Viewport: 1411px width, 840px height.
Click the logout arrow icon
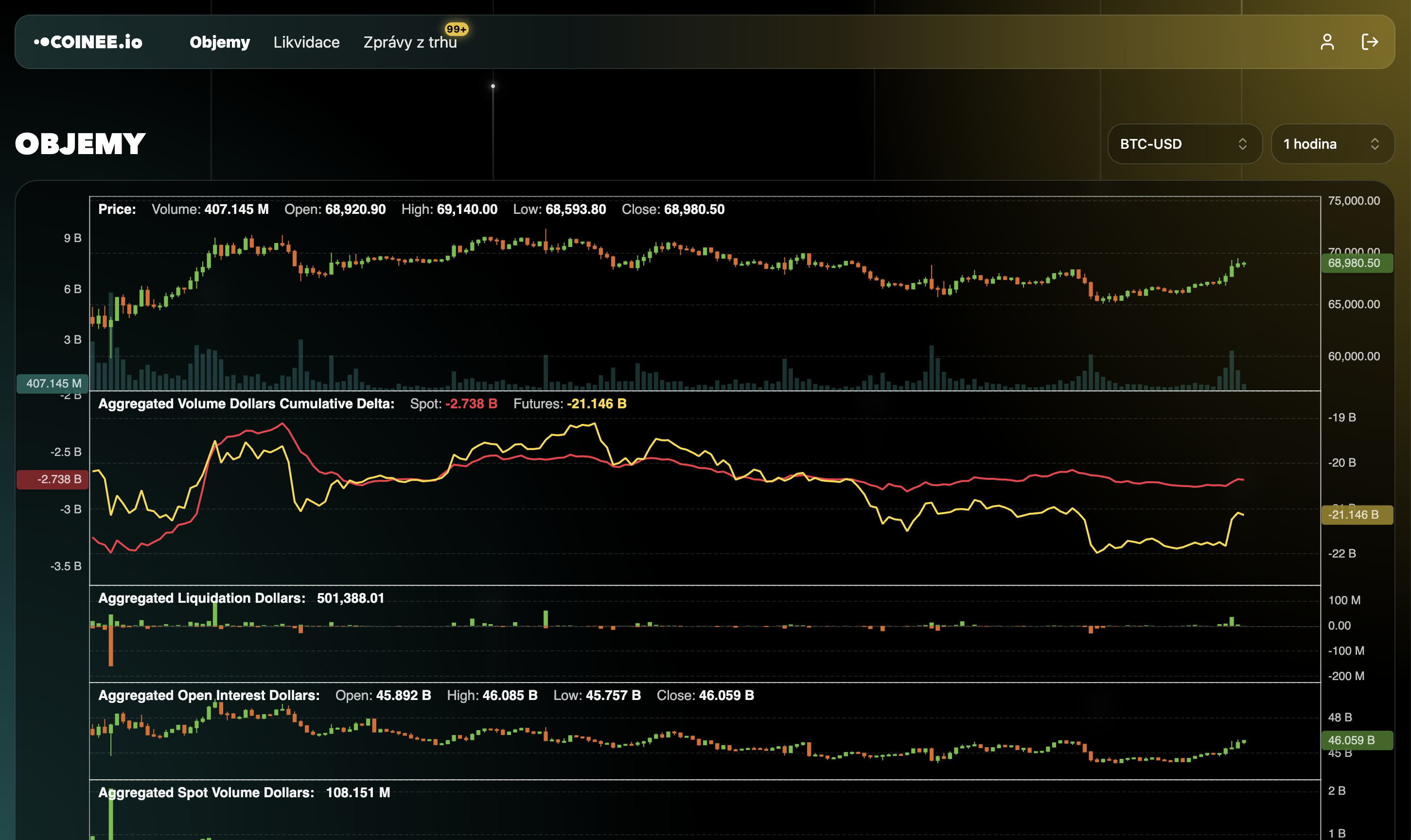click(1369, 42)
